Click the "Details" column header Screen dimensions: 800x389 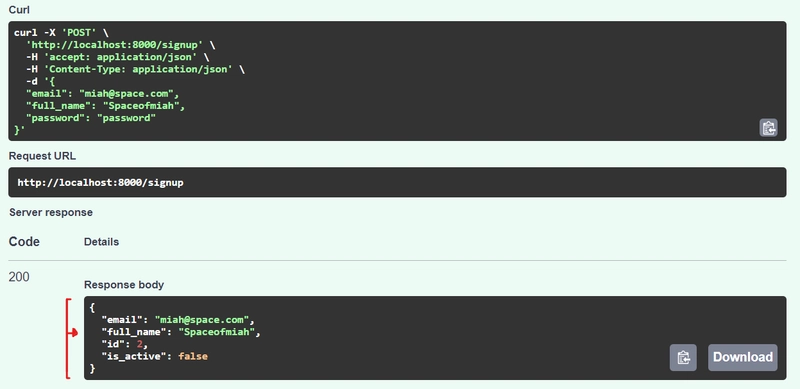click(102, 242)
